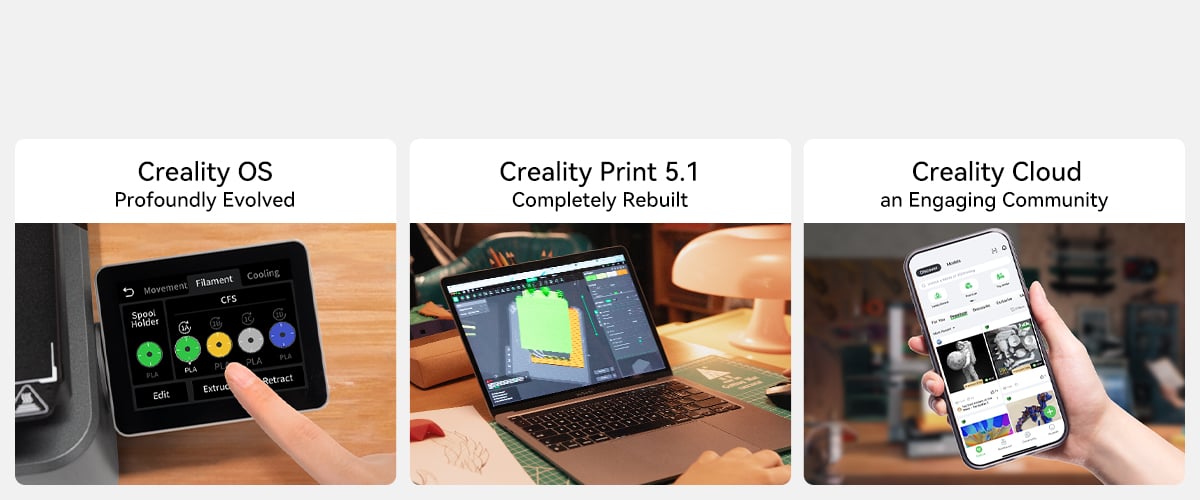Tap the notification bell icon on phone
The width and height of the screenshot is (1200, 500).
tap(1003, 249)
